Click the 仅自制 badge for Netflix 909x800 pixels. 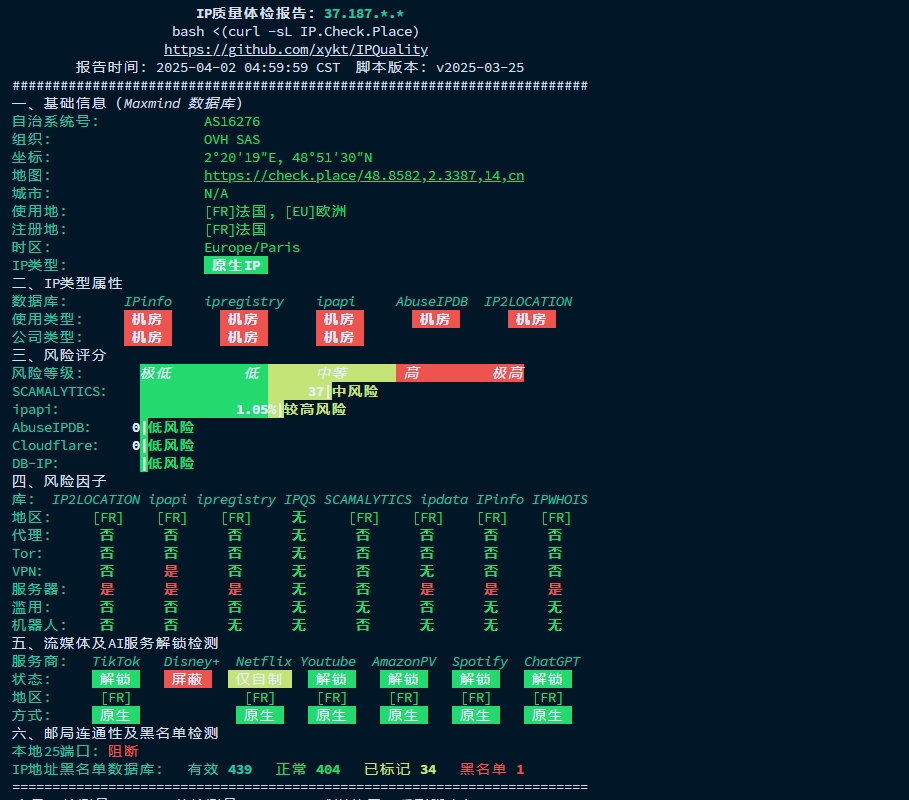(262, 679)
